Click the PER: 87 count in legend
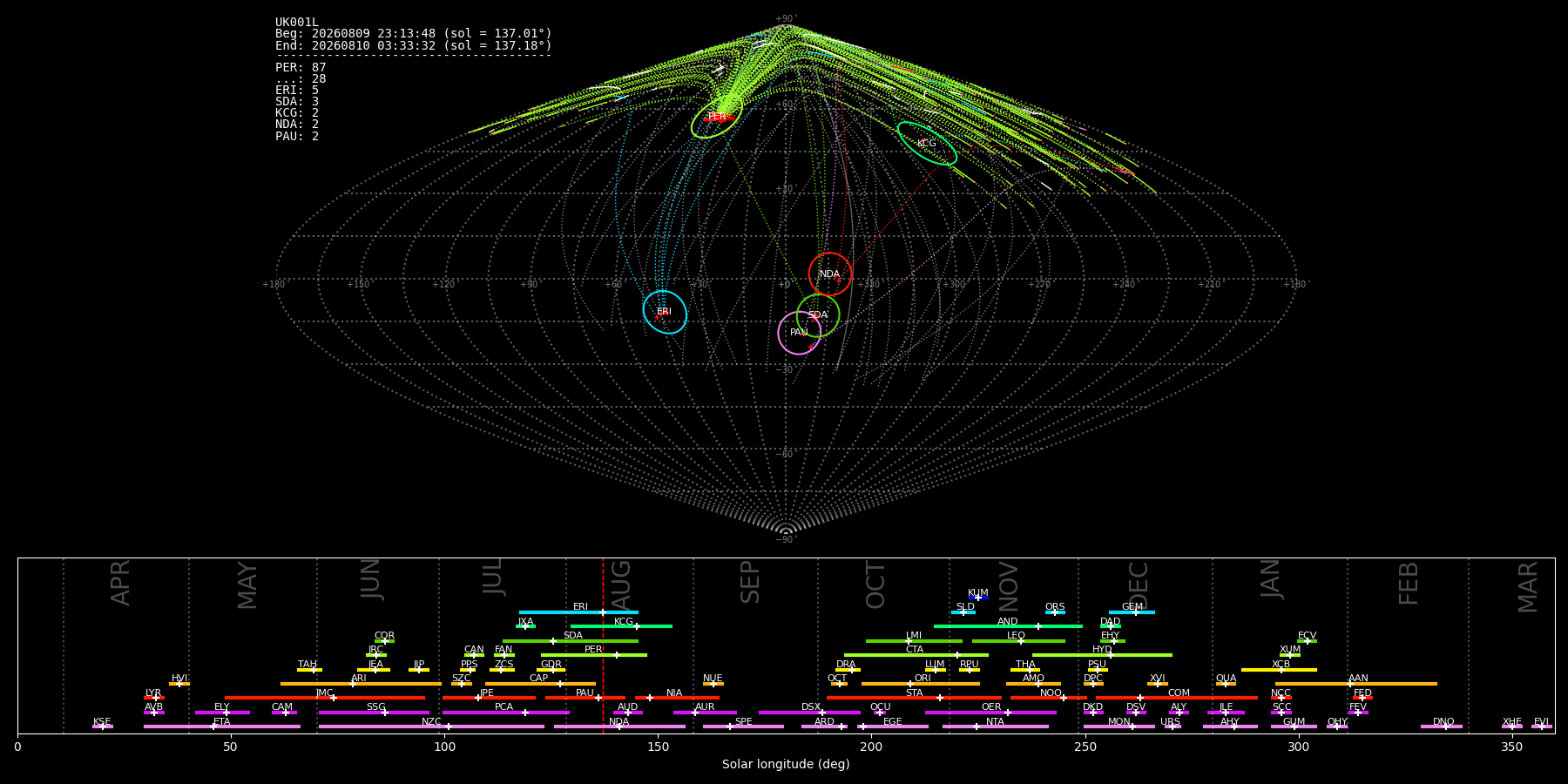Image resolution: width=1568 pixels, height=784 pixels. coord(301,68)
